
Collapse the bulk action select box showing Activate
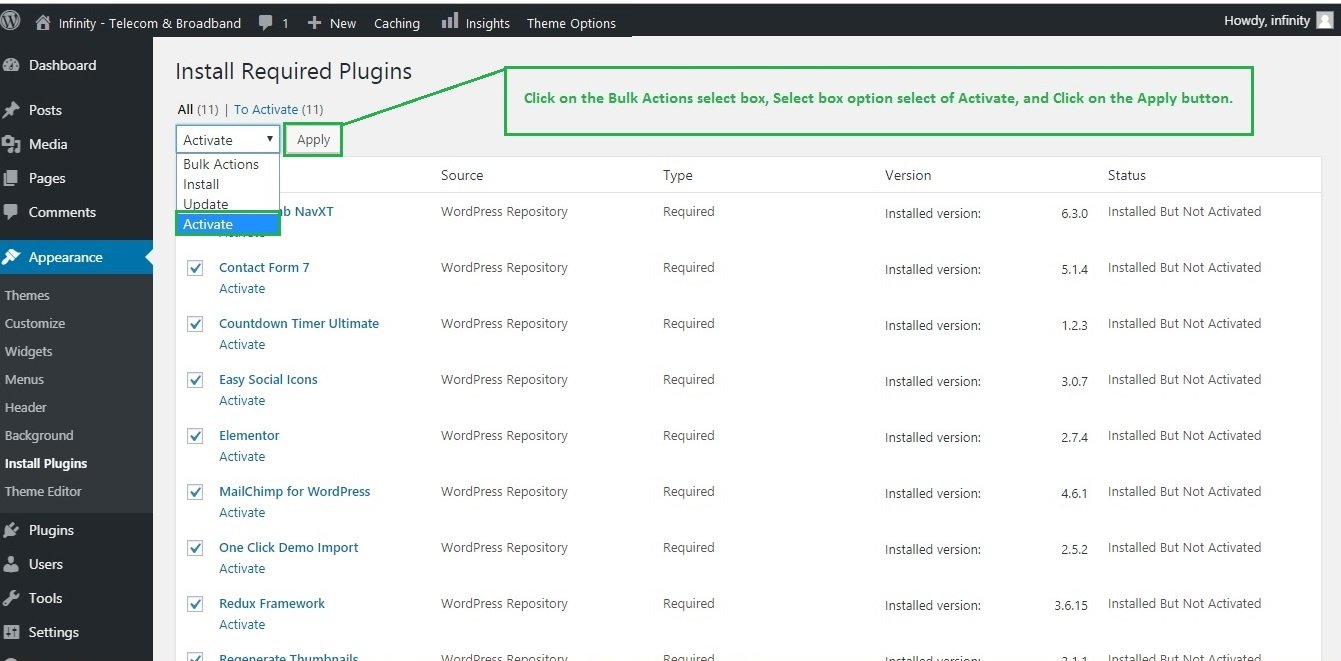[228, 140]
